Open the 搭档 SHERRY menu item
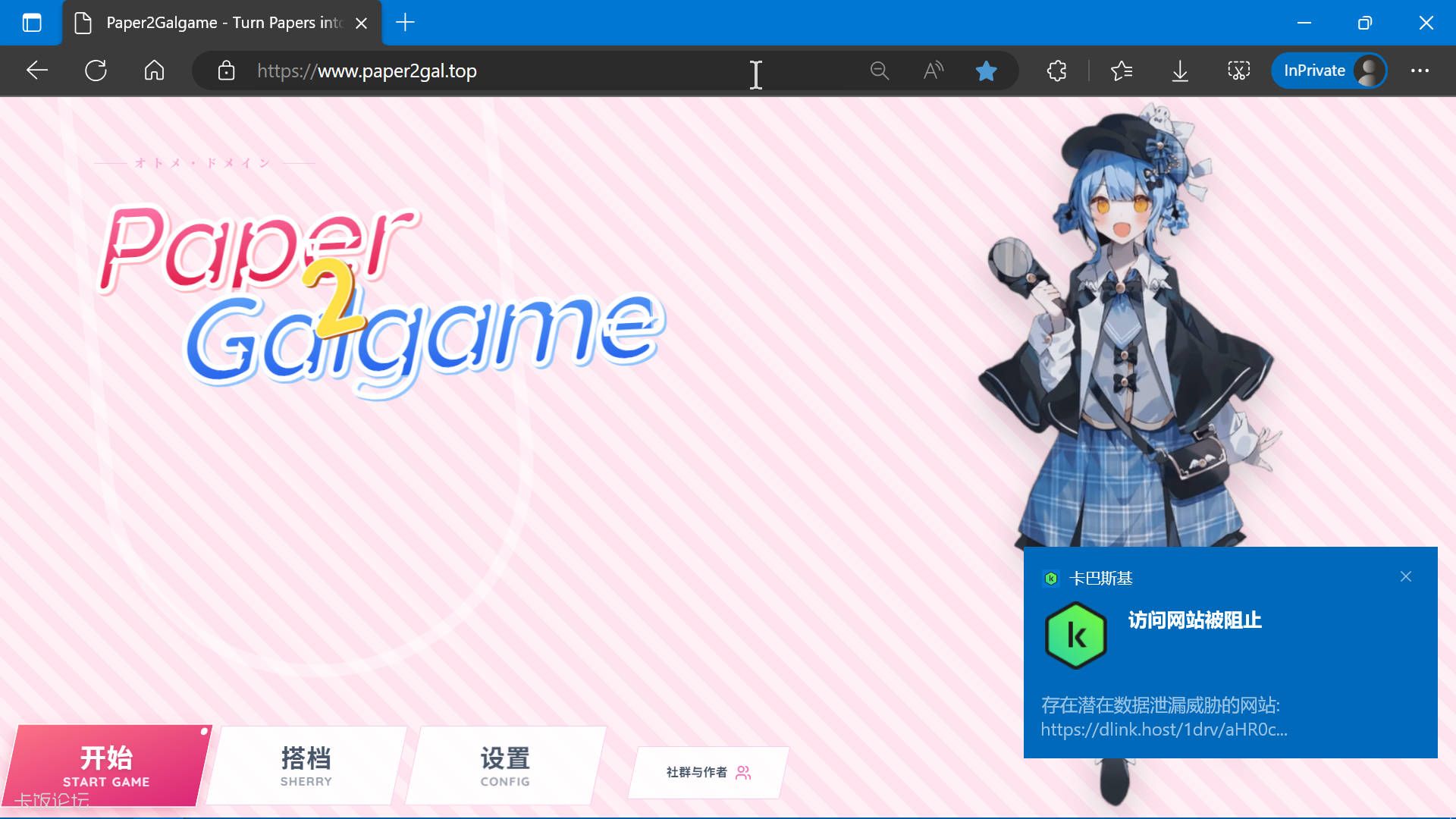This screenshot has width=1456, height=819. tap(306, 766)
